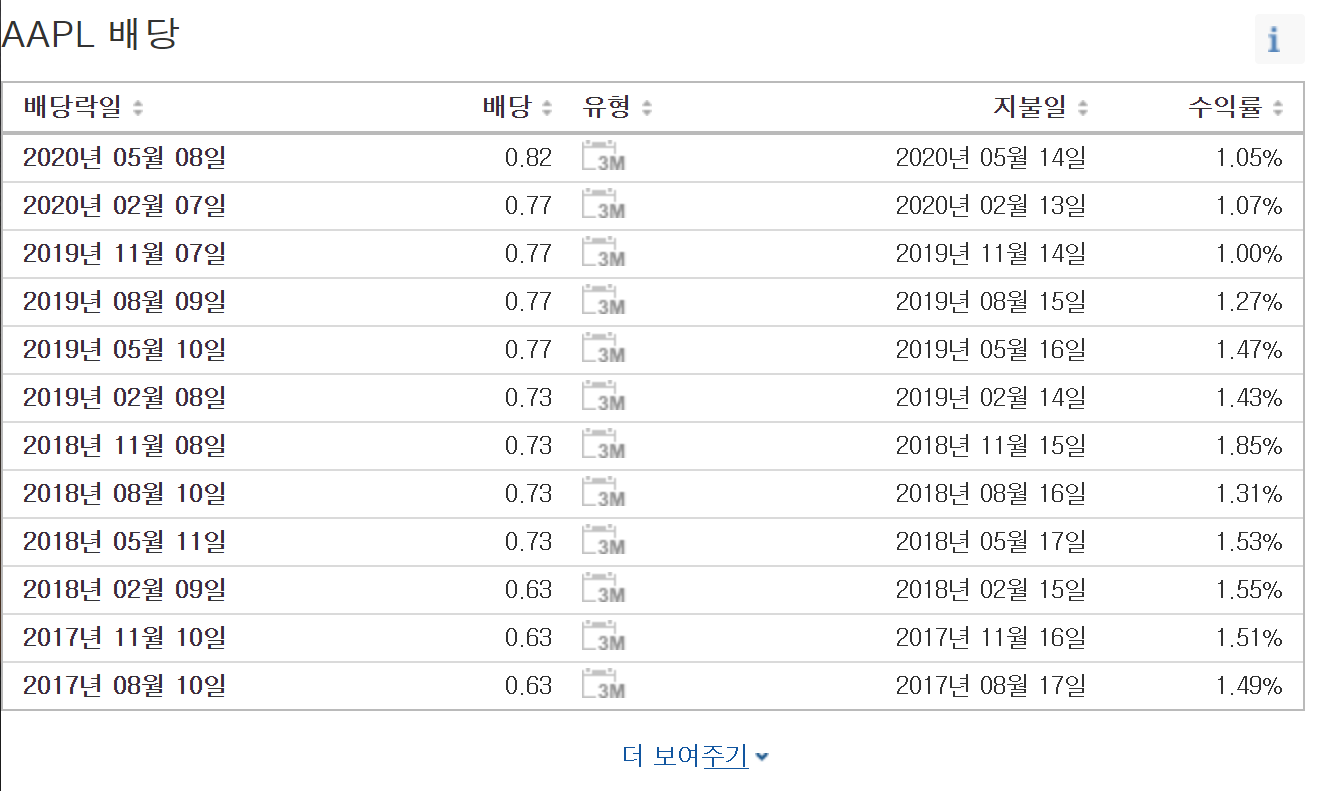The width and height of the screenshot is (1327, 791).
Task: Select ex-date cell 2019년 08월 09일
Action: 125,302
